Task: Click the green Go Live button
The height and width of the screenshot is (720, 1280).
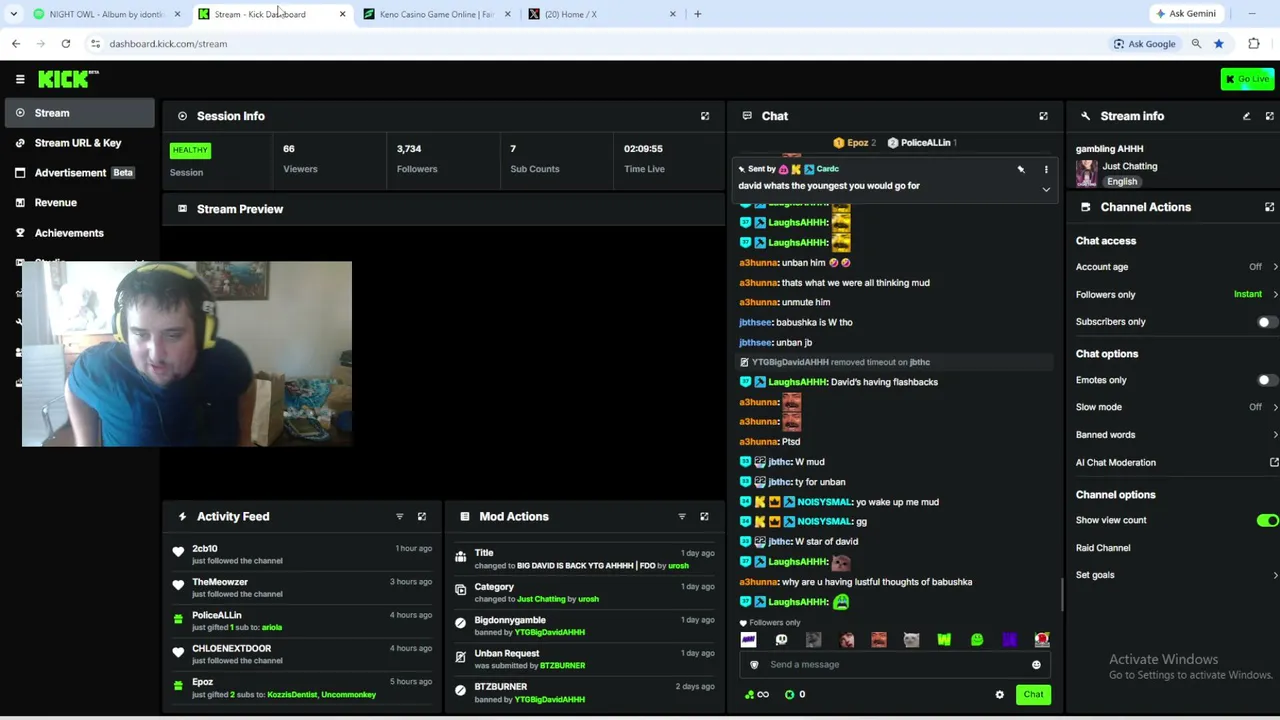Action: pos(1247,79)
